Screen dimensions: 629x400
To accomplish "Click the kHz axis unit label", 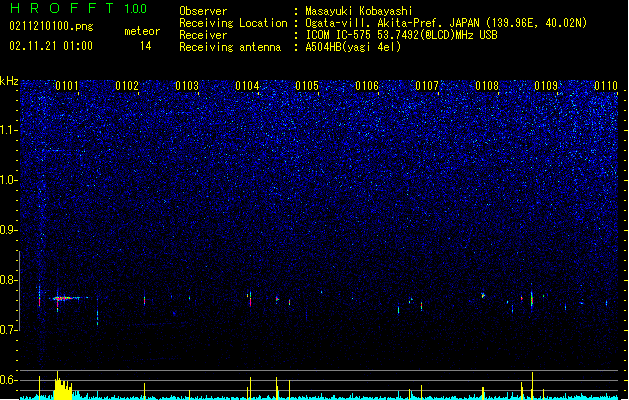I will pyautogui.click(x=9, y=81).
